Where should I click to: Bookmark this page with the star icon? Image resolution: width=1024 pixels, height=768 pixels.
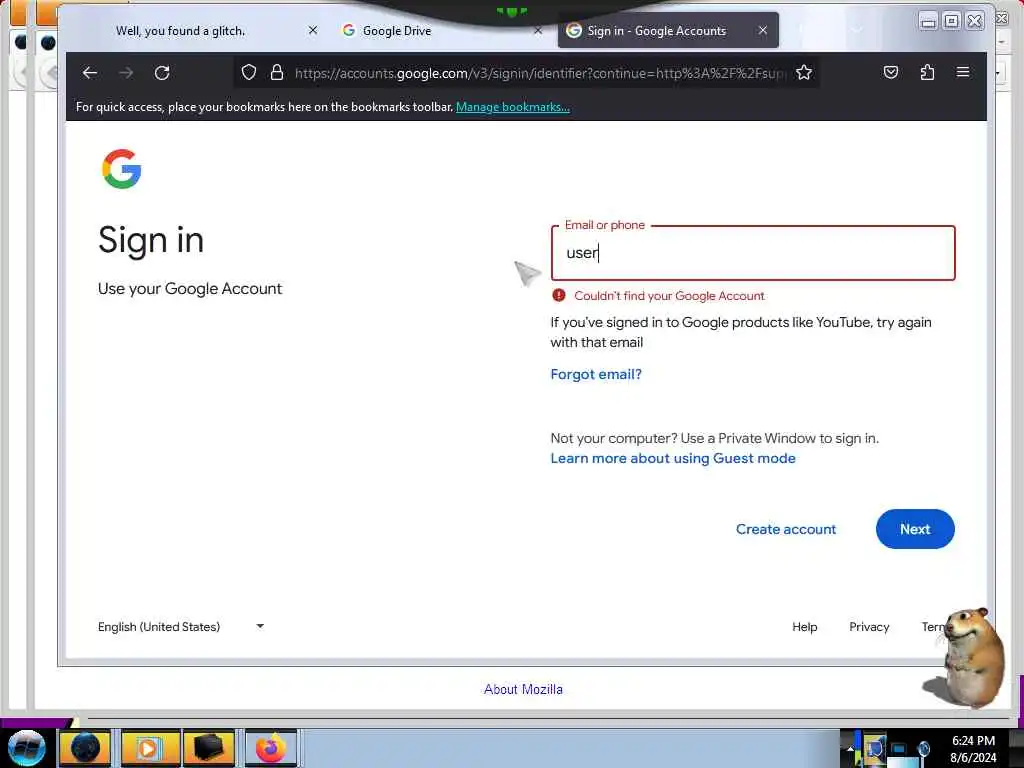(x=804, y=72)
